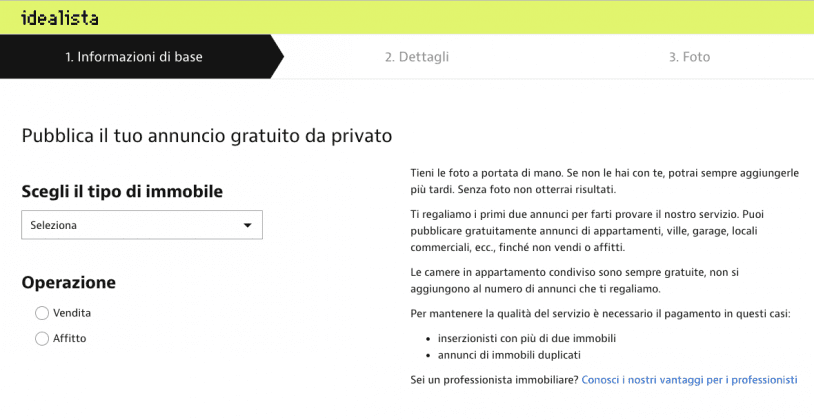Select step 1 Informazioni di base
Image resolution: width=814 pixels, height=420 pixels.
134,57
